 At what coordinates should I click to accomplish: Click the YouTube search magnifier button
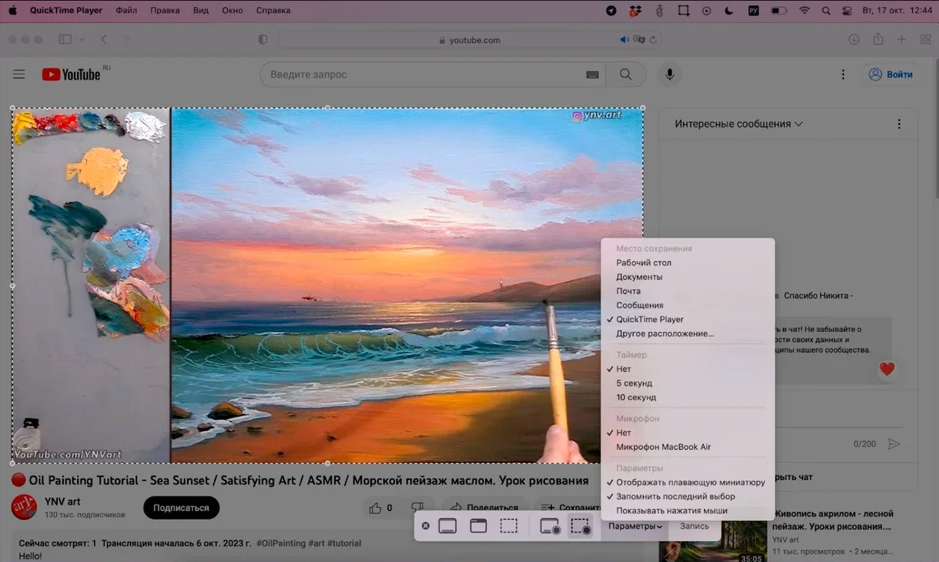pos(625,74)
